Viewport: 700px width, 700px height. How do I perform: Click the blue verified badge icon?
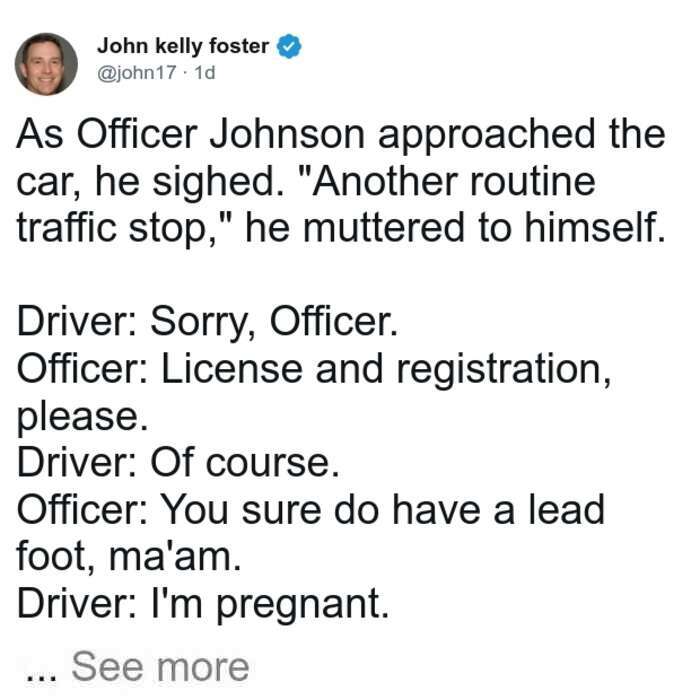289,46
